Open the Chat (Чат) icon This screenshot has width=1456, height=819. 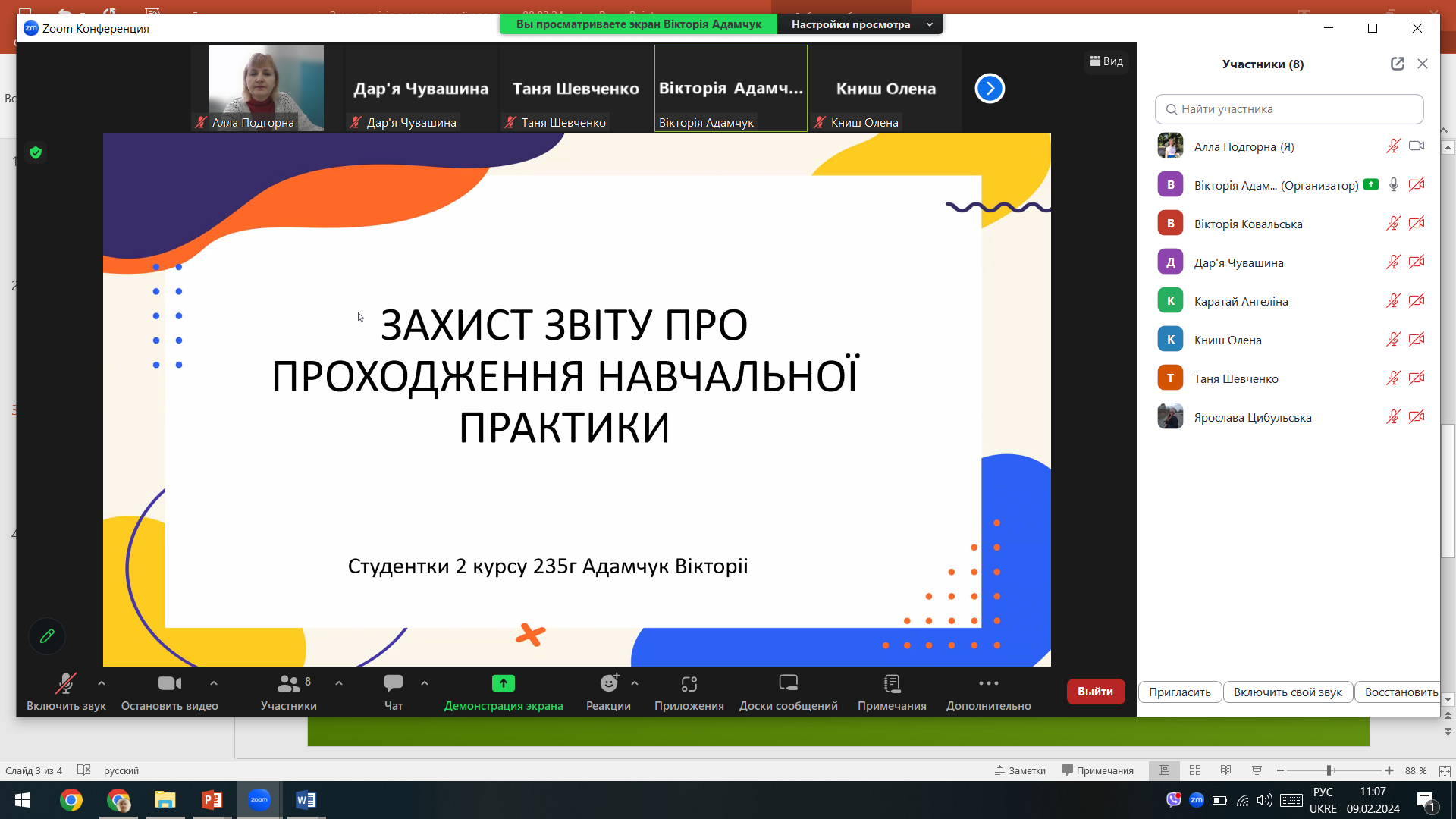coord(394,683)
